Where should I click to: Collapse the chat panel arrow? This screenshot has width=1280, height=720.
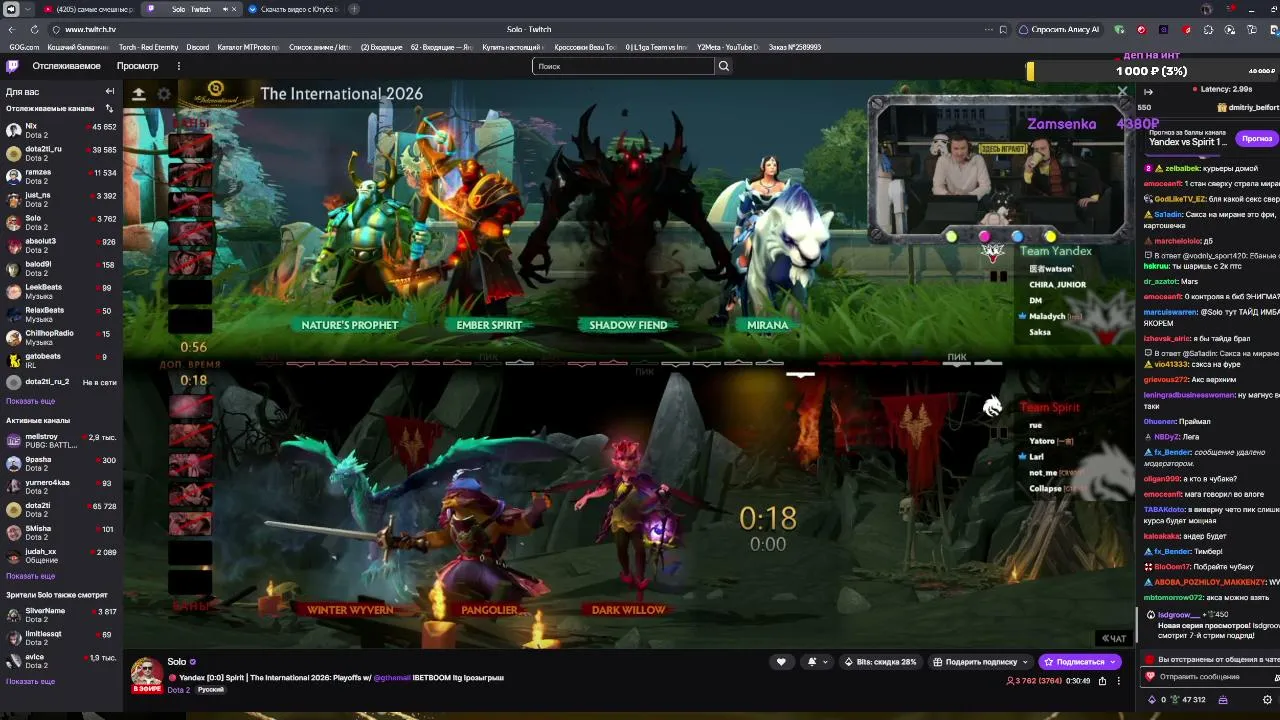1148,91
